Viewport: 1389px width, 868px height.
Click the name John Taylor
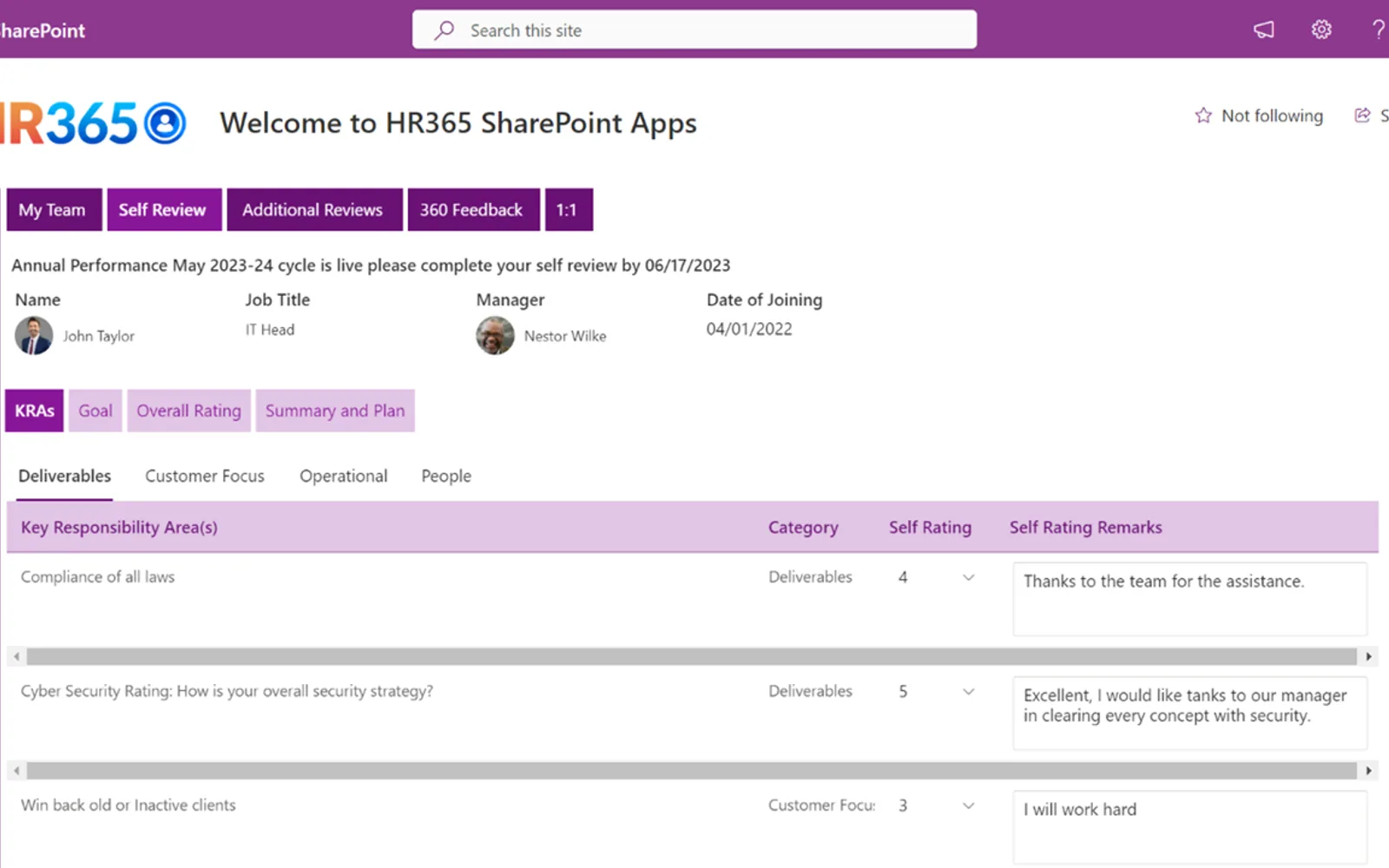click(98, 336)
